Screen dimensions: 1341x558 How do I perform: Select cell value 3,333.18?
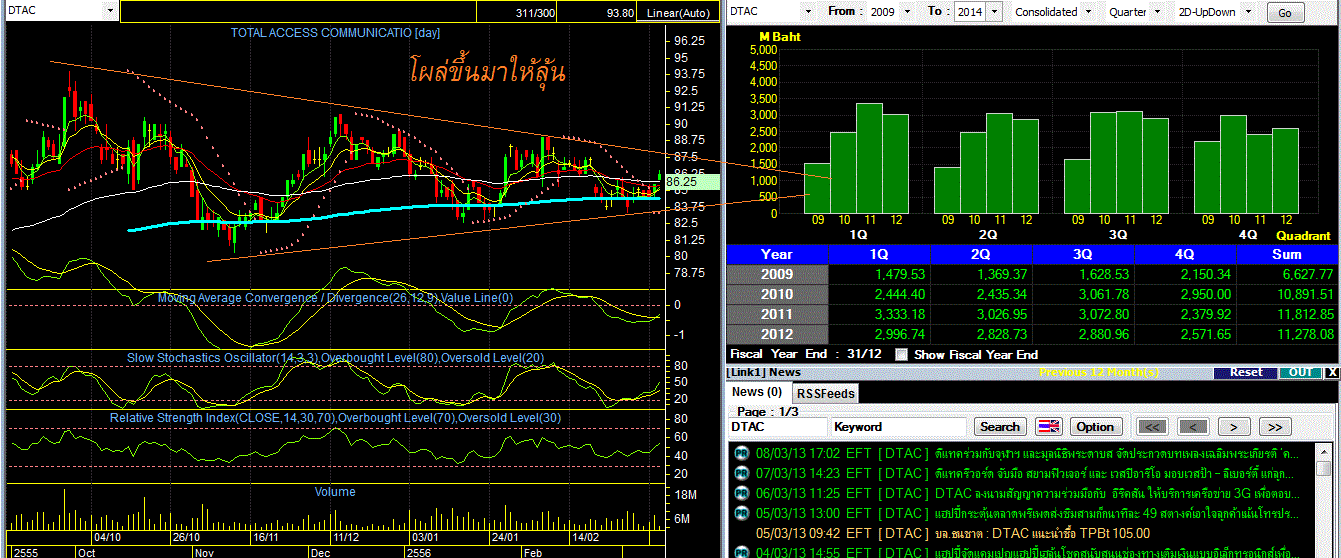(x=898, y=314)
